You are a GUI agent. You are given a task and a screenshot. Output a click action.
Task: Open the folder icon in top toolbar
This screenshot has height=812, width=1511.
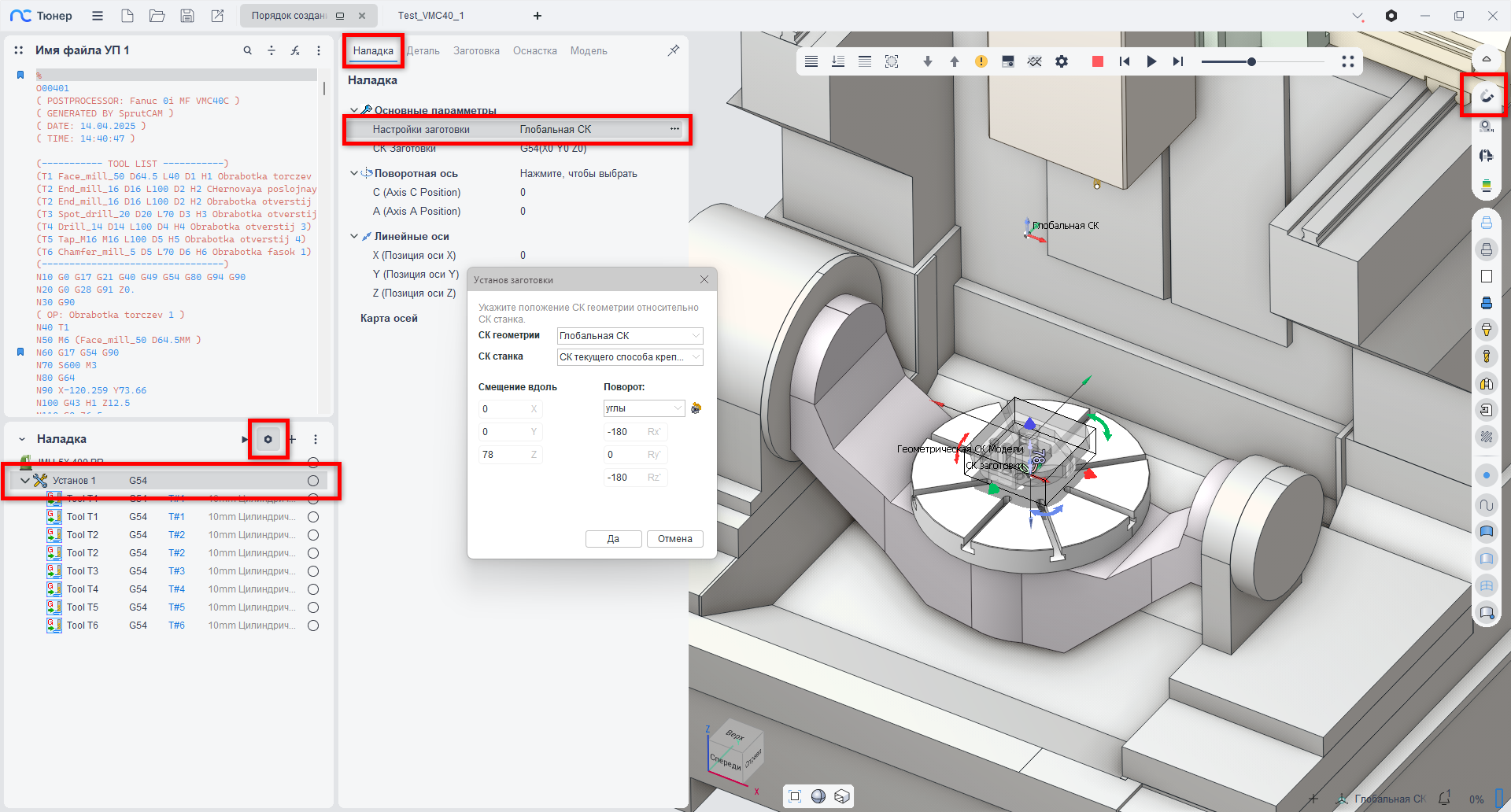click(157, 16)
